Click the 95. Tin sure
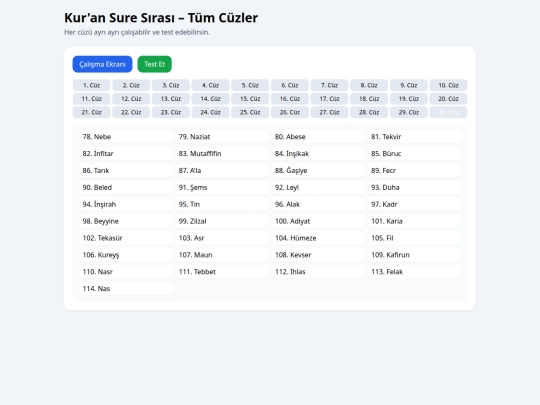540x405 pixels. point(222,204)
